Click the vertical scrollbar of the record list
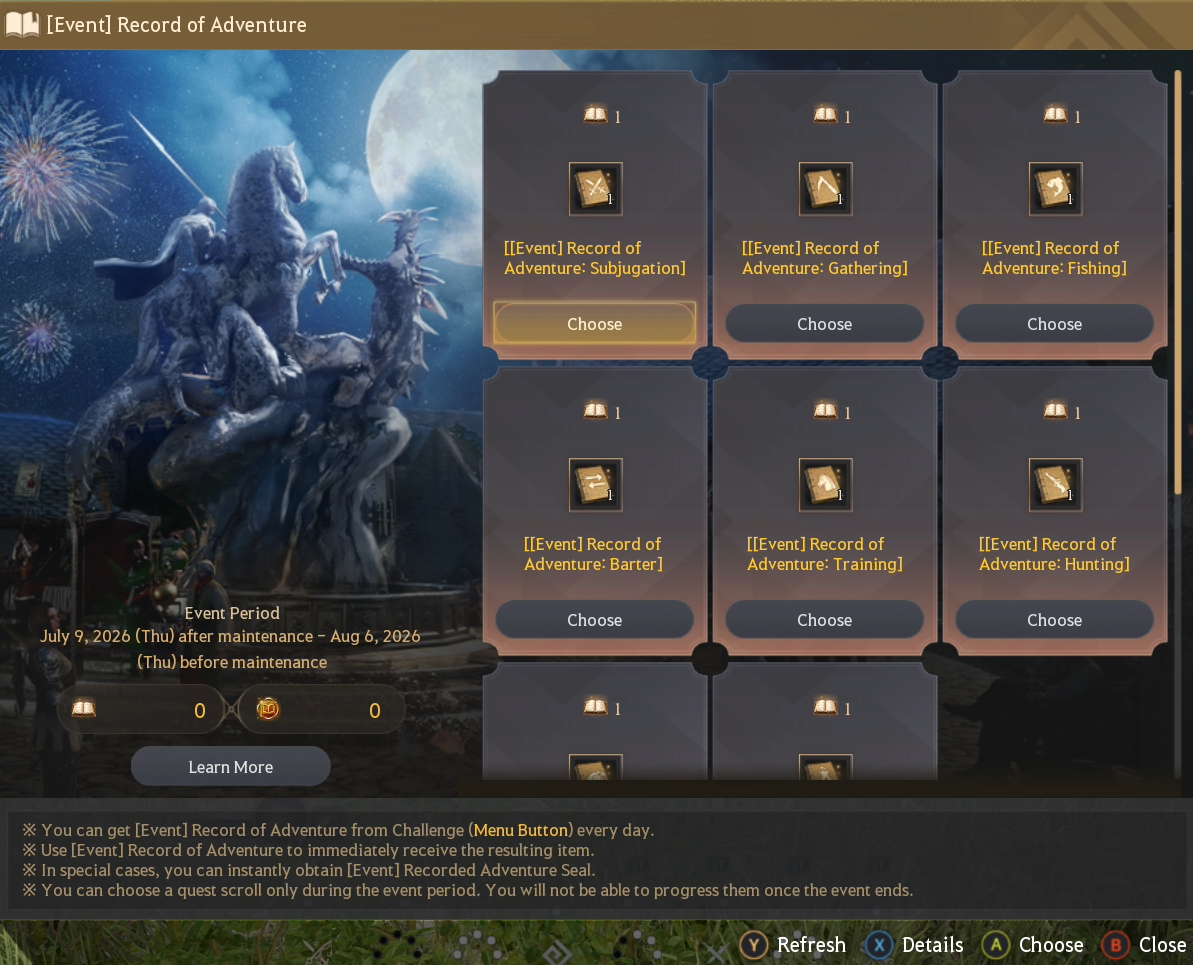The height and width of the screenshot is (965, 1193). pos(1178,282)
